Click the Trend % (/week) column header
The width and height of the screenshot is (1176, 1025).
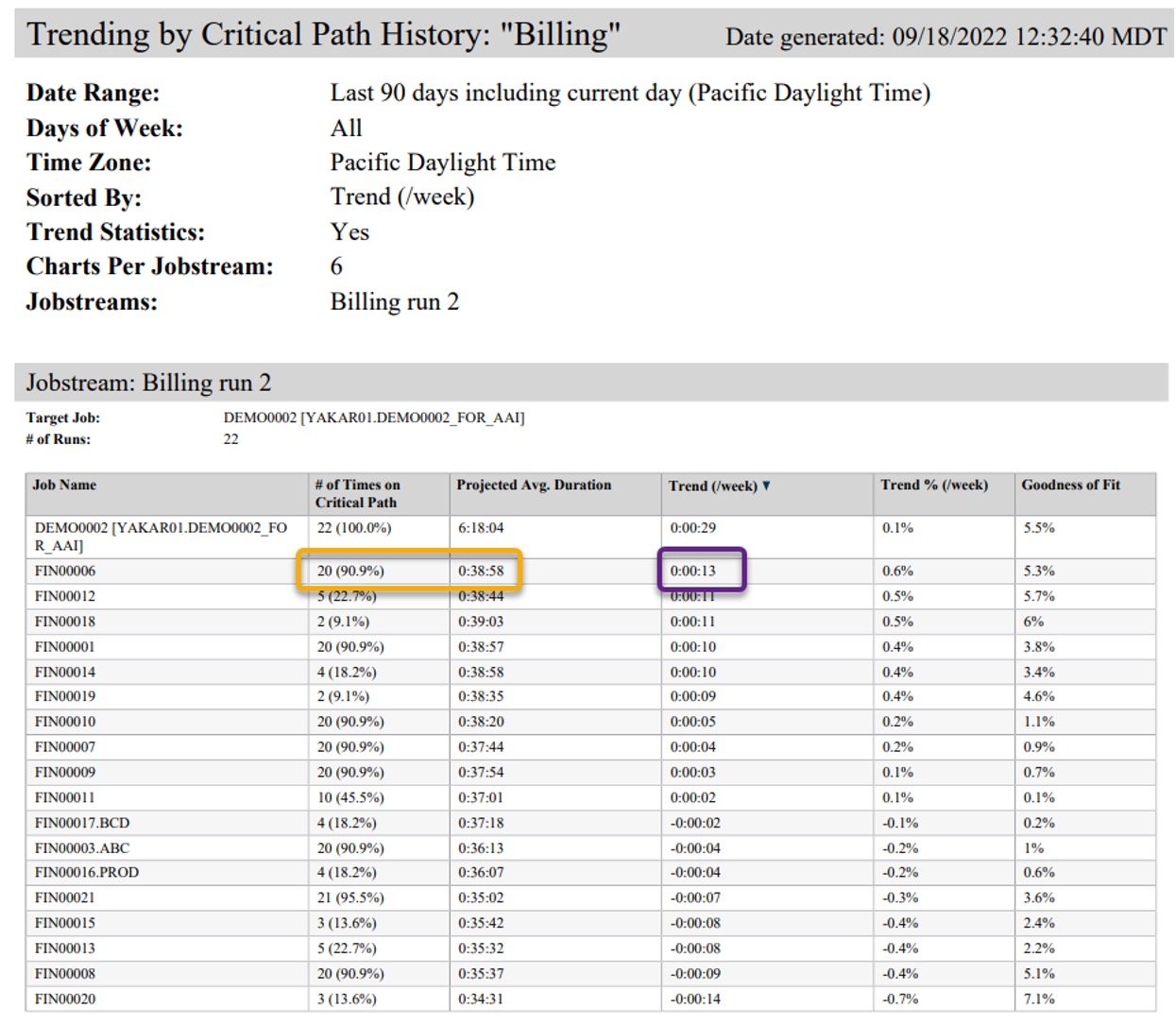click(933, 485)
